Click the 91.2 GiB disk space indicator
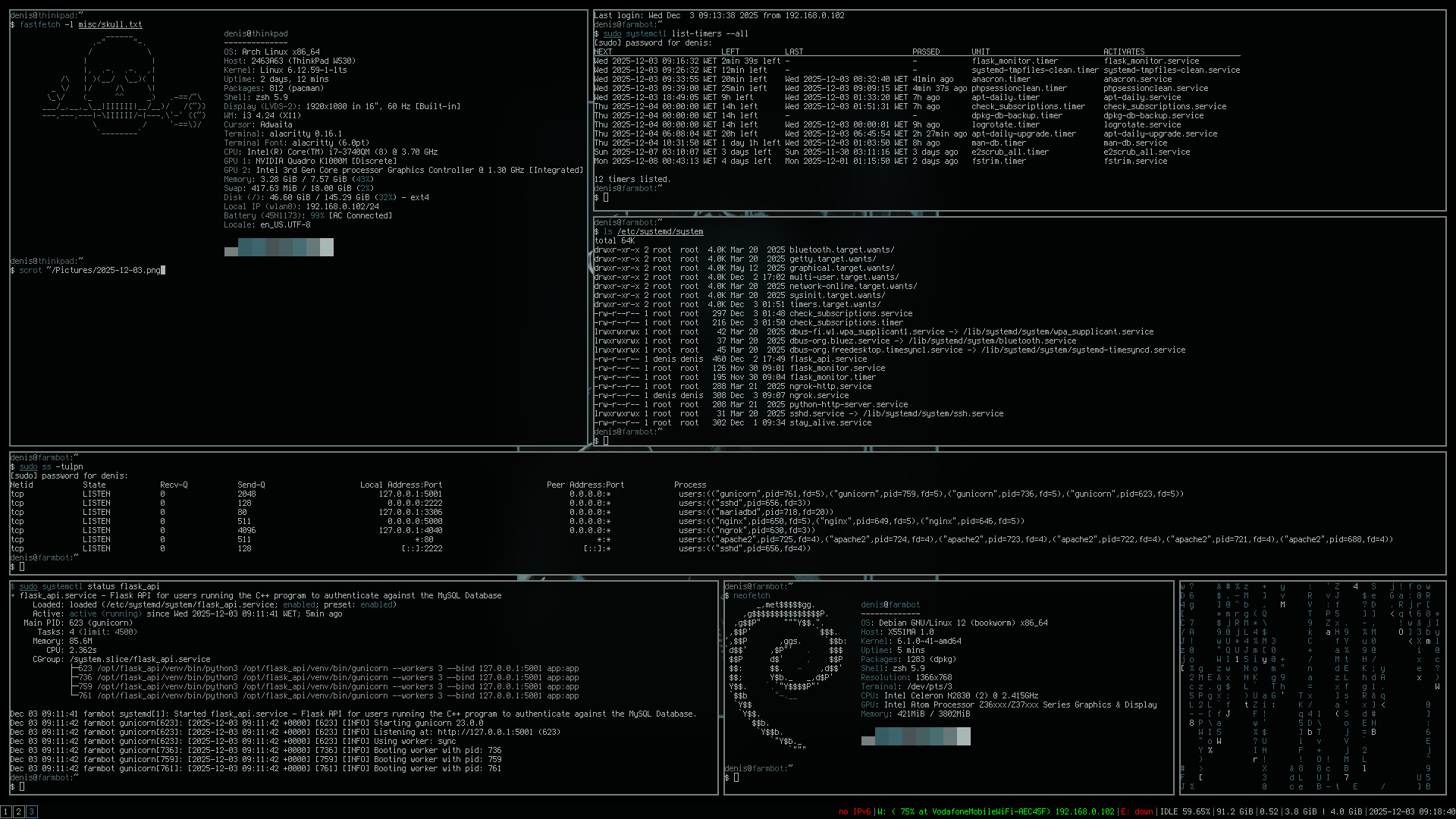The image size is (1456, 819). click(x=1235, y=811)
